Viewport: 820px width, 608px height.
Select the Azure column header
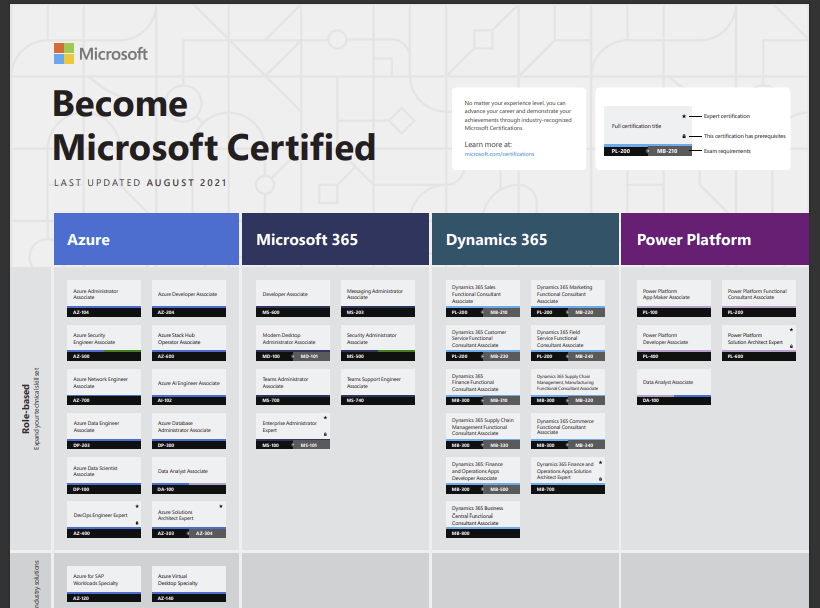click(146, 239)
